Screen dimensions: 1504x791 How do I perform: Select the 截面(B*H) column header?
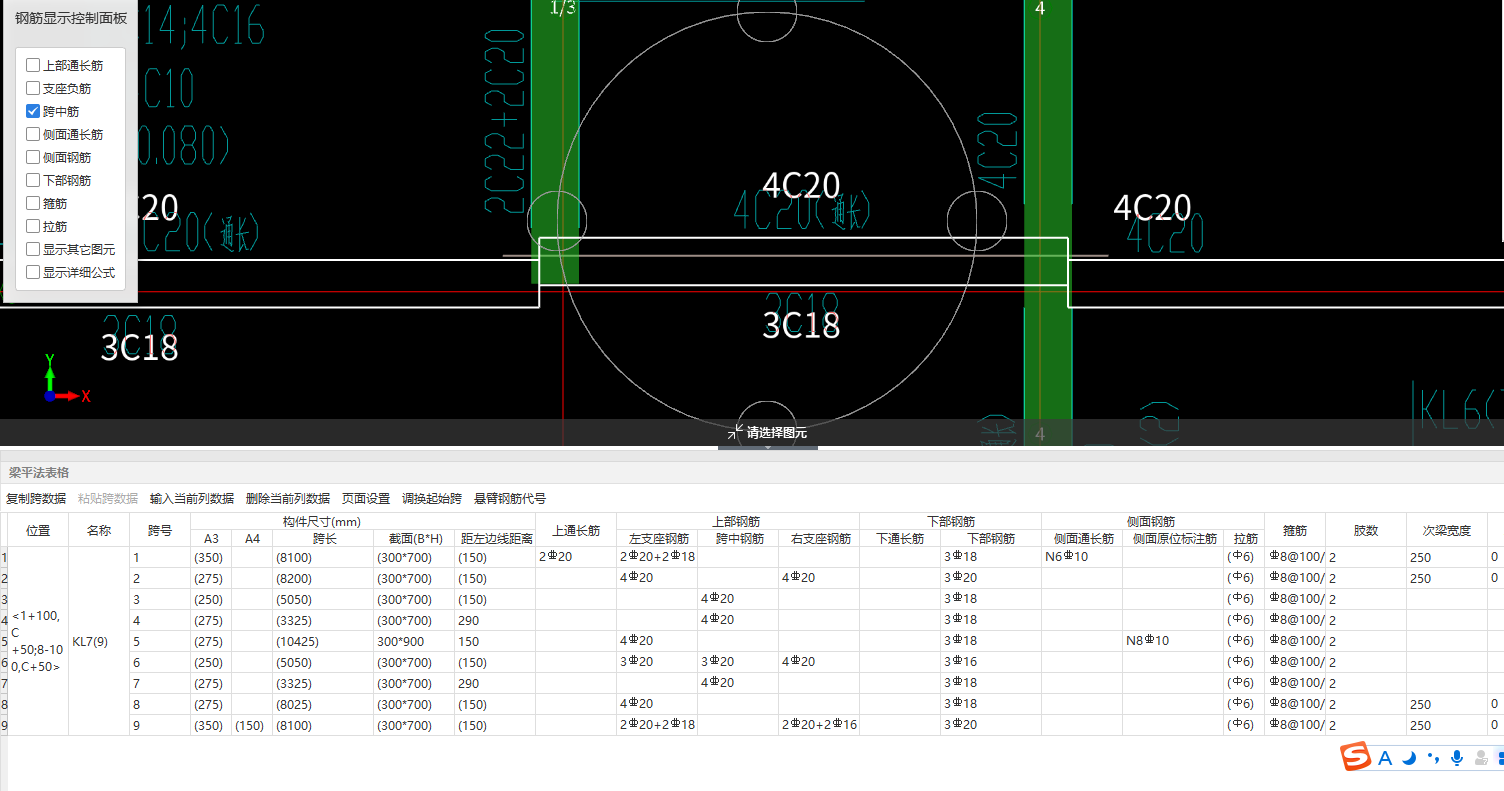coord(415,538)
